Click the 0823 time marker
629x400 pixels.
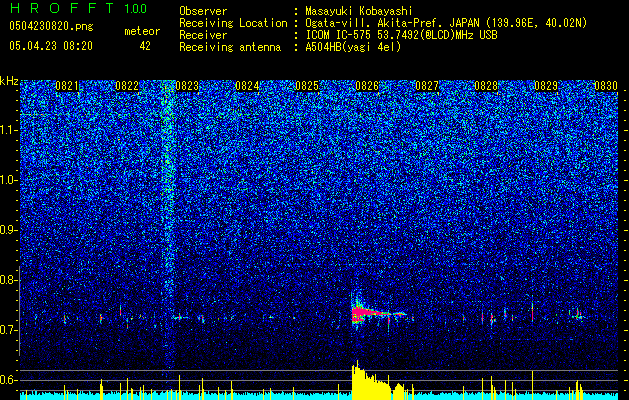pos(187,86)
